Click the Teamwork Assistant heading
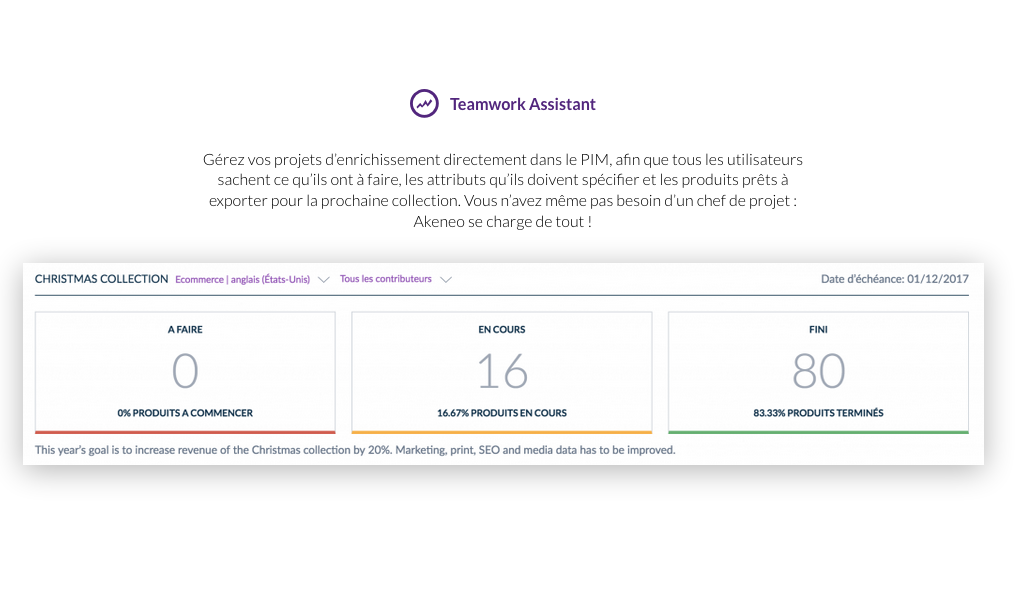The height and width of the screenshot is (609, 1020). tap(522, 104)
